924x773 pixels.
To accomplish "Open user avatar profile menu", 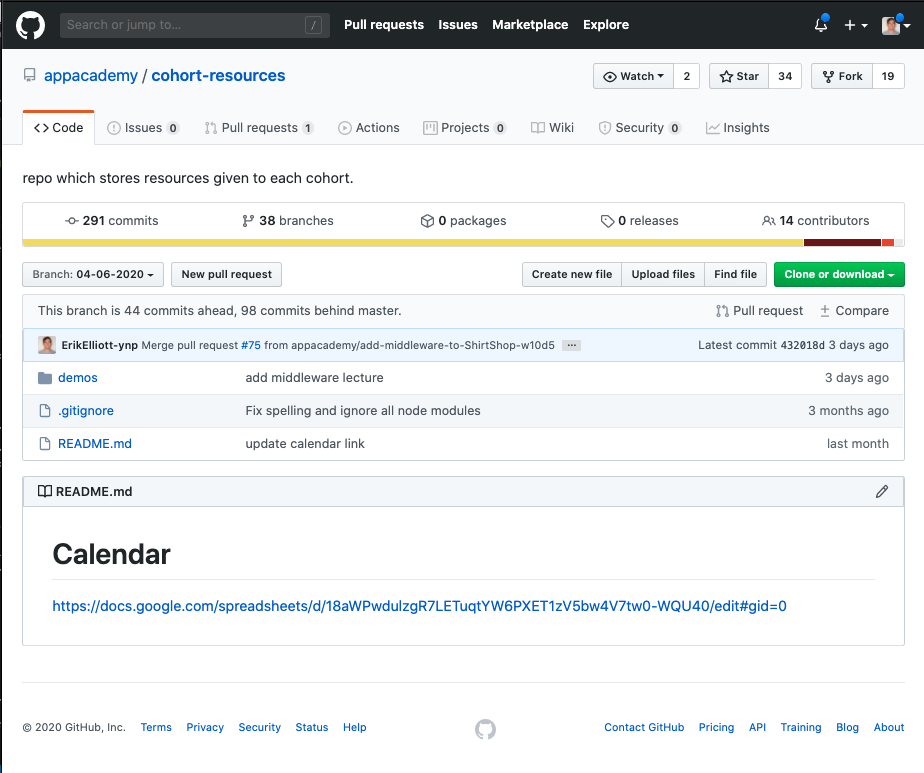I will point(896,25).
